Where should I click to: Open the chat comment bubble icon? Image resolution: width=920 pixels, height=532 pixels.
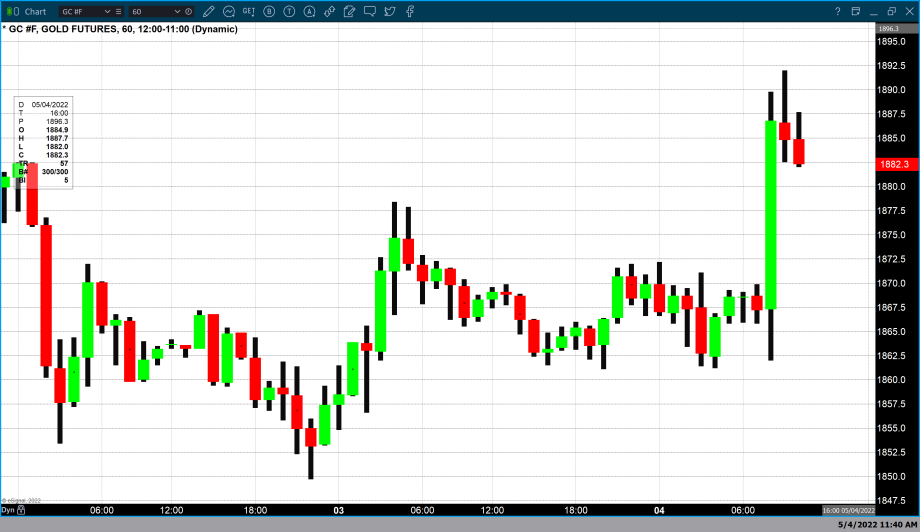tap(370, 11)
